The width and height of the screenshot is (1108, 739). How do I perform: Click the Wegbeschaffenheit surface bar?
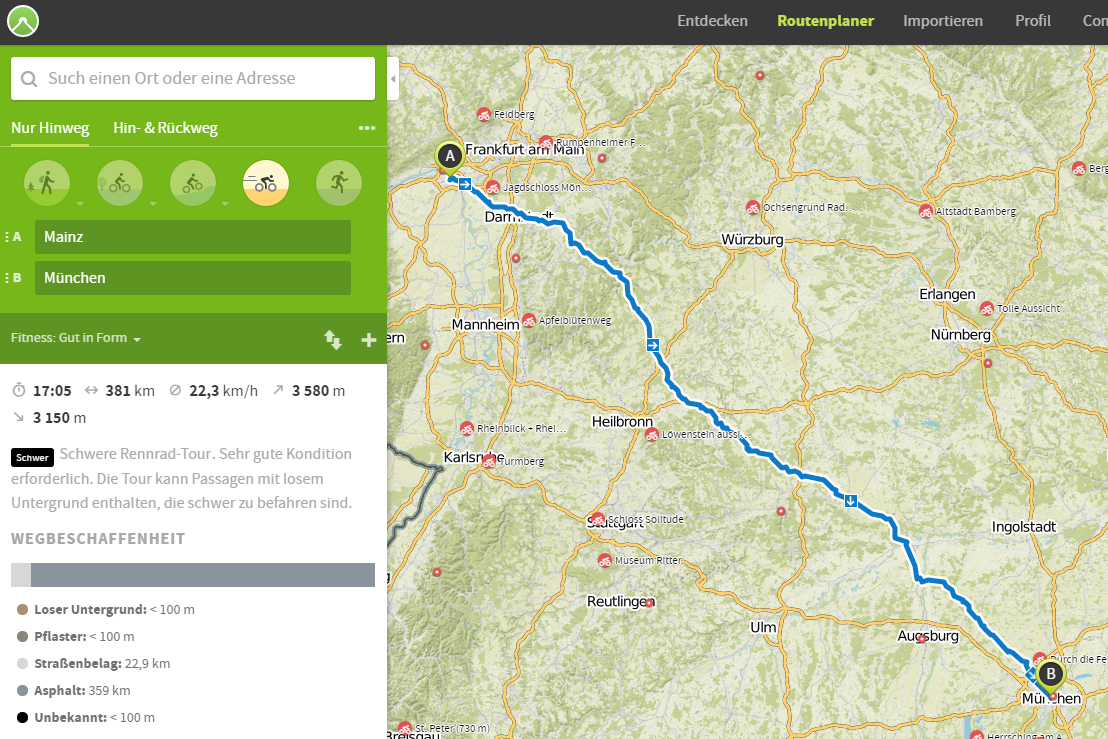click(192, 575)
